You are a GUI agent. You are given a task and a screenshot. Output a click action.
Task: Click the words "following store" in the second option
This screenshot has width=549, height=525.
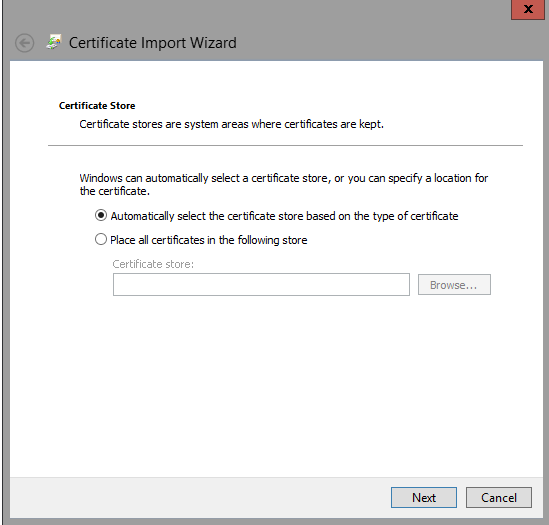tap(272, 240)
